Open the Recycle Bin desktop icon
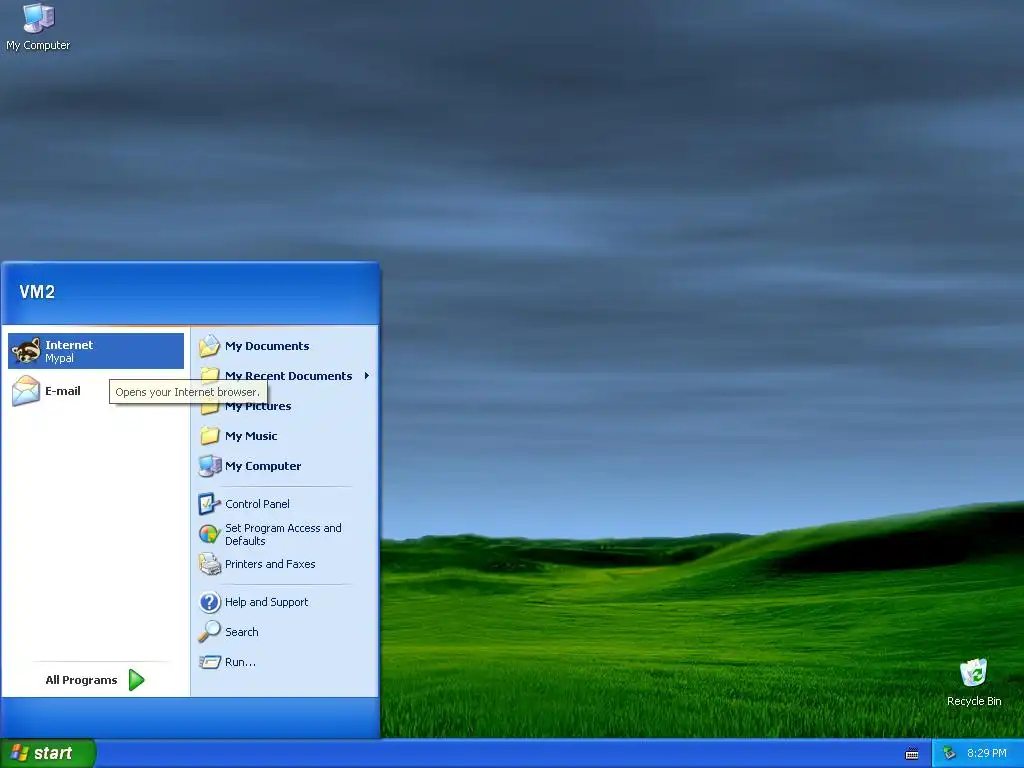 [x=973, y=682]
